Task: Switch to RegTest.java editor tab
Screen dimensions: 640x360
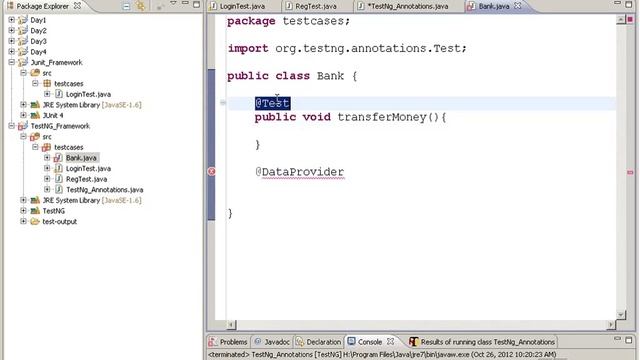Action: (316, 6)
